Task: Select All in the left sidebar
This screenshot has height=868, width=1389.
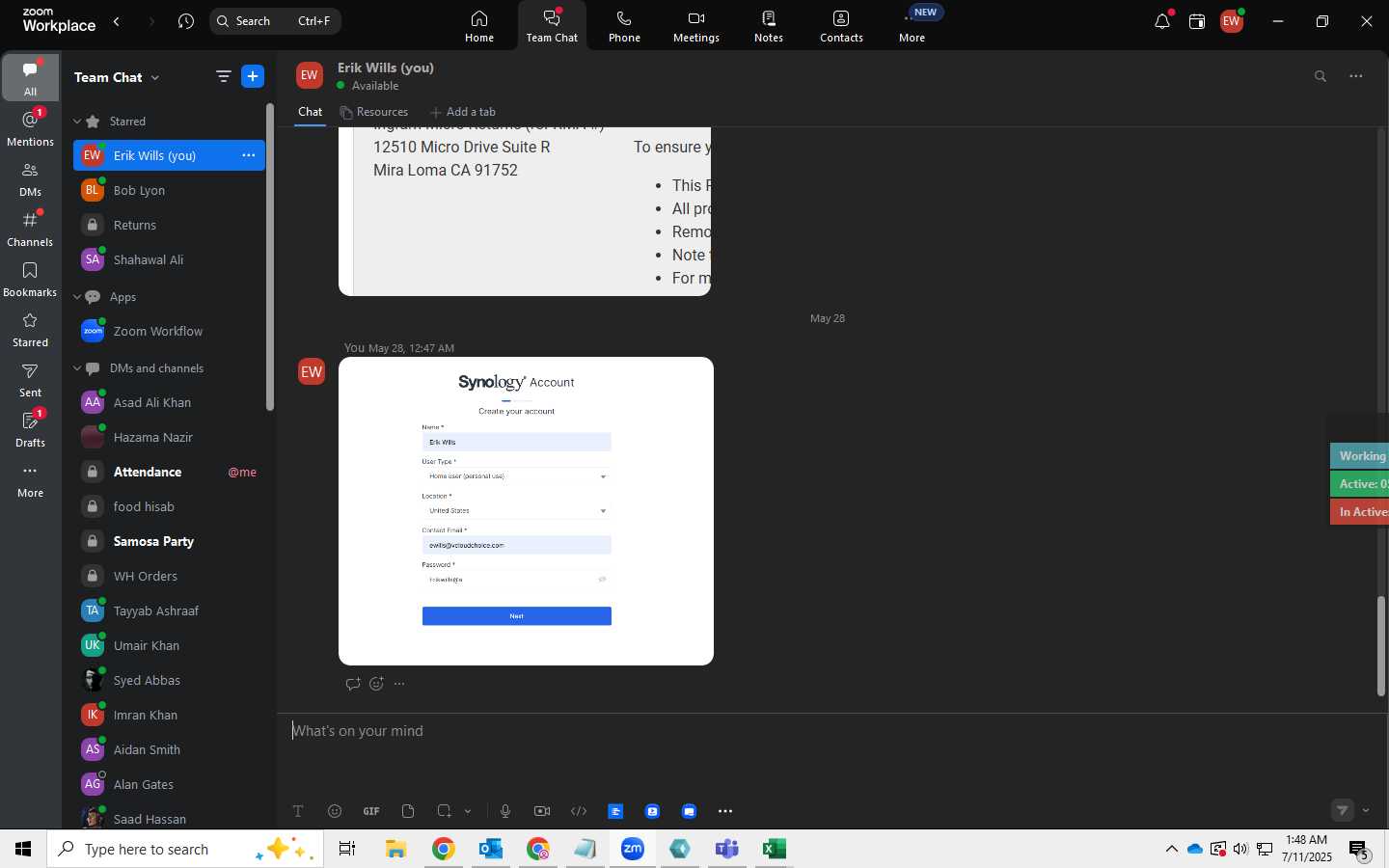Action: [30, 78]
